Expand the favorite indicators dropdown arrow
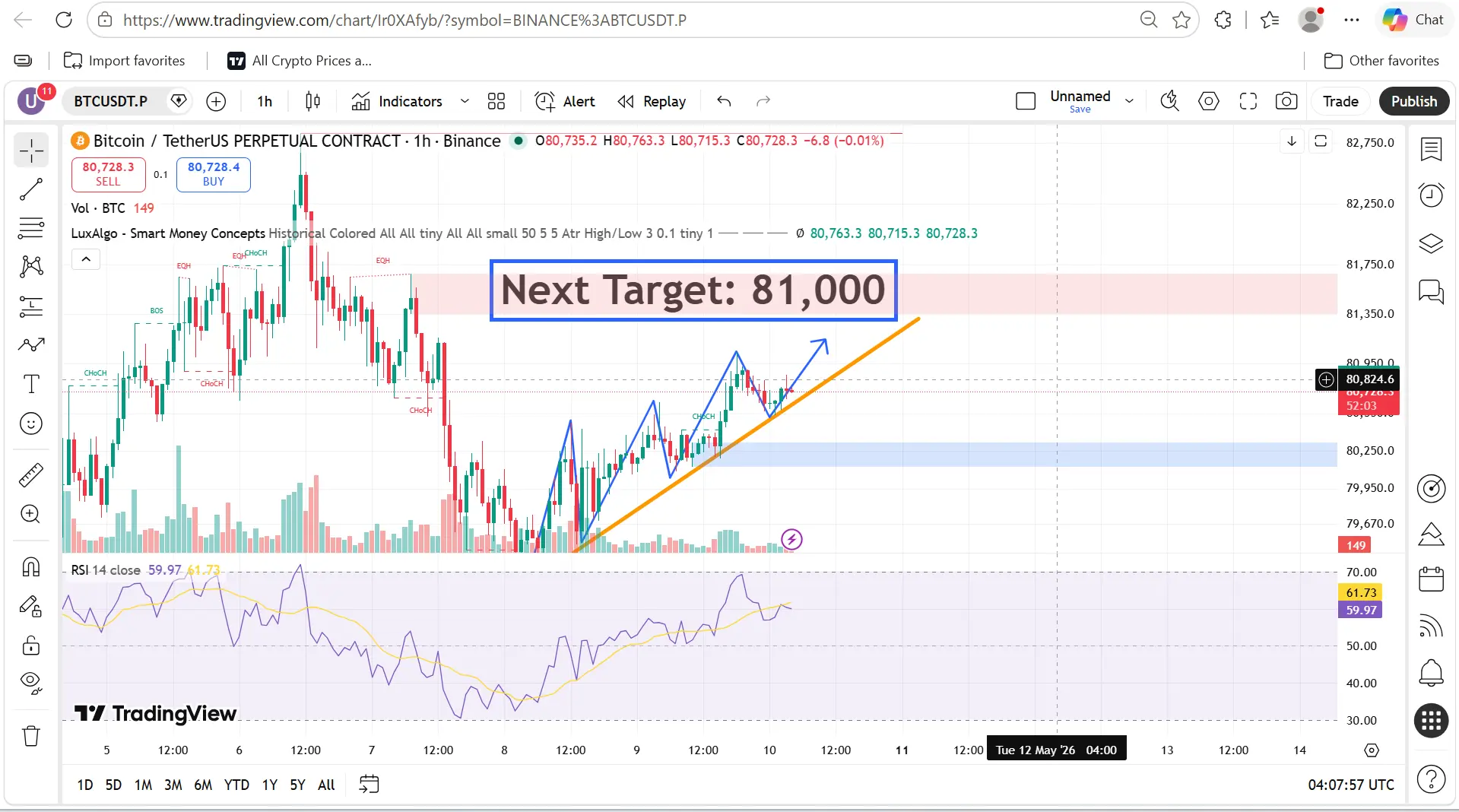 pos(465,101)
